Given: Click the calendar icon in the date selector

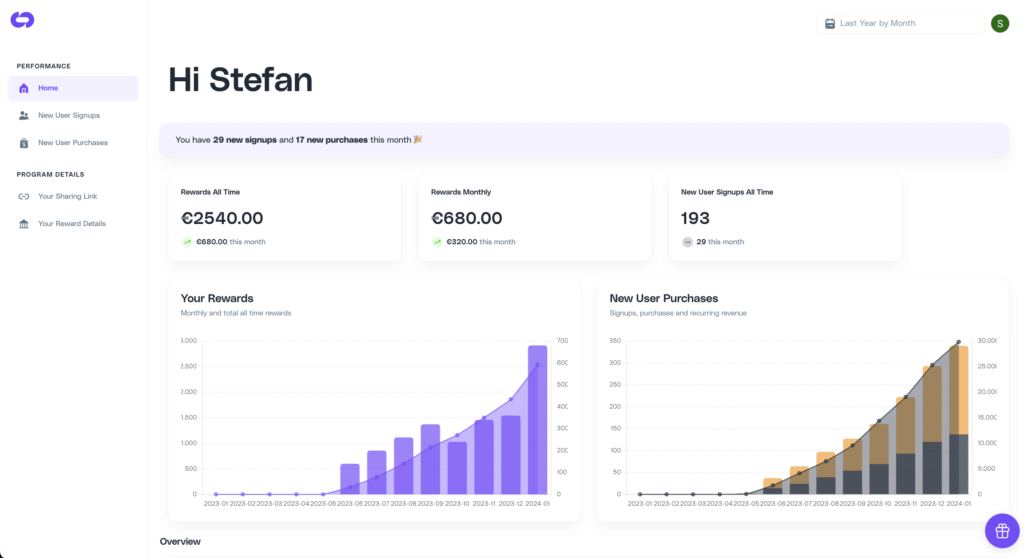Looking at the screenshot, I should pyautogui.click(x=830, y=23).
